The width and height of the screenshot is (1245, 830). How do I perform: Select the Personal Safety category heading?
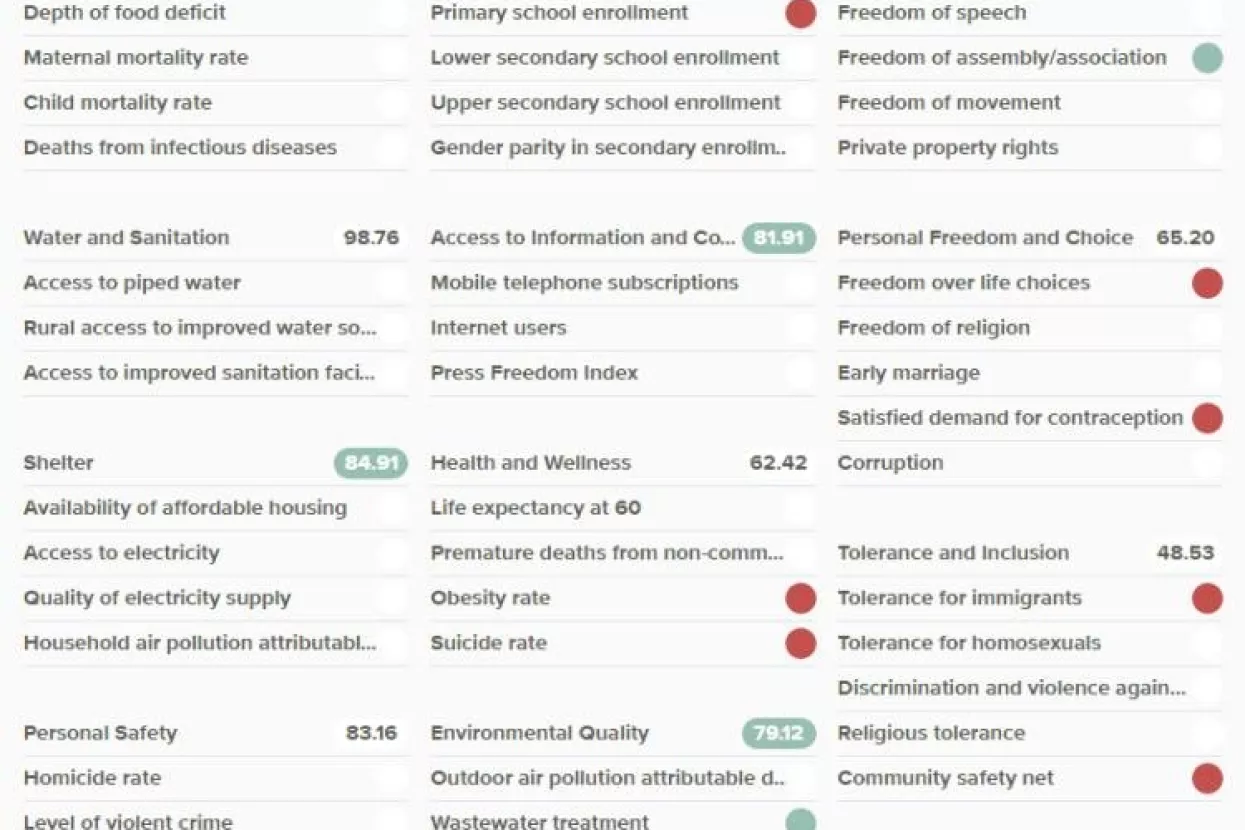[100, 733]
